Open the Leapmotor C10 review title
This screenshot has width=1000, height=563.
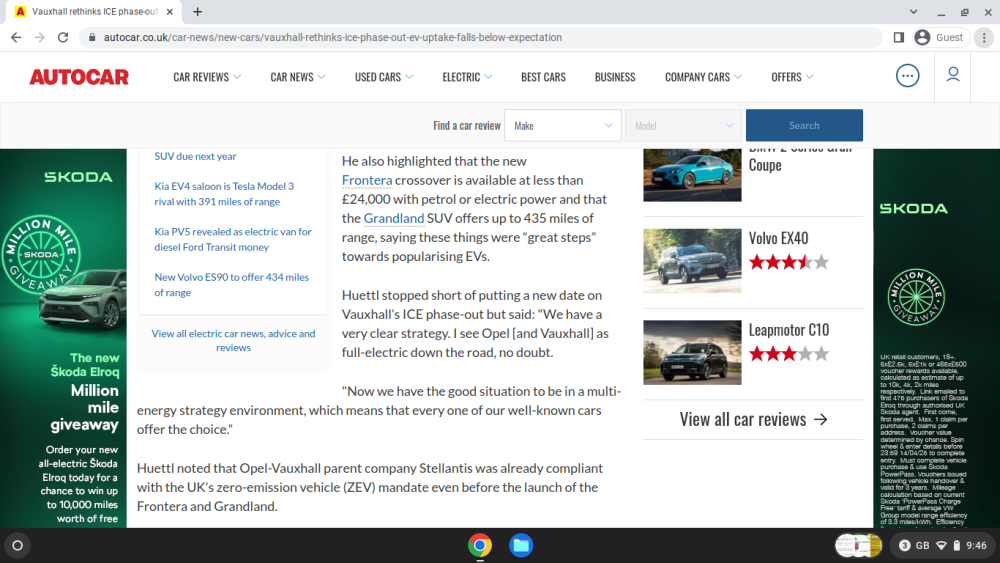[789, 330]
